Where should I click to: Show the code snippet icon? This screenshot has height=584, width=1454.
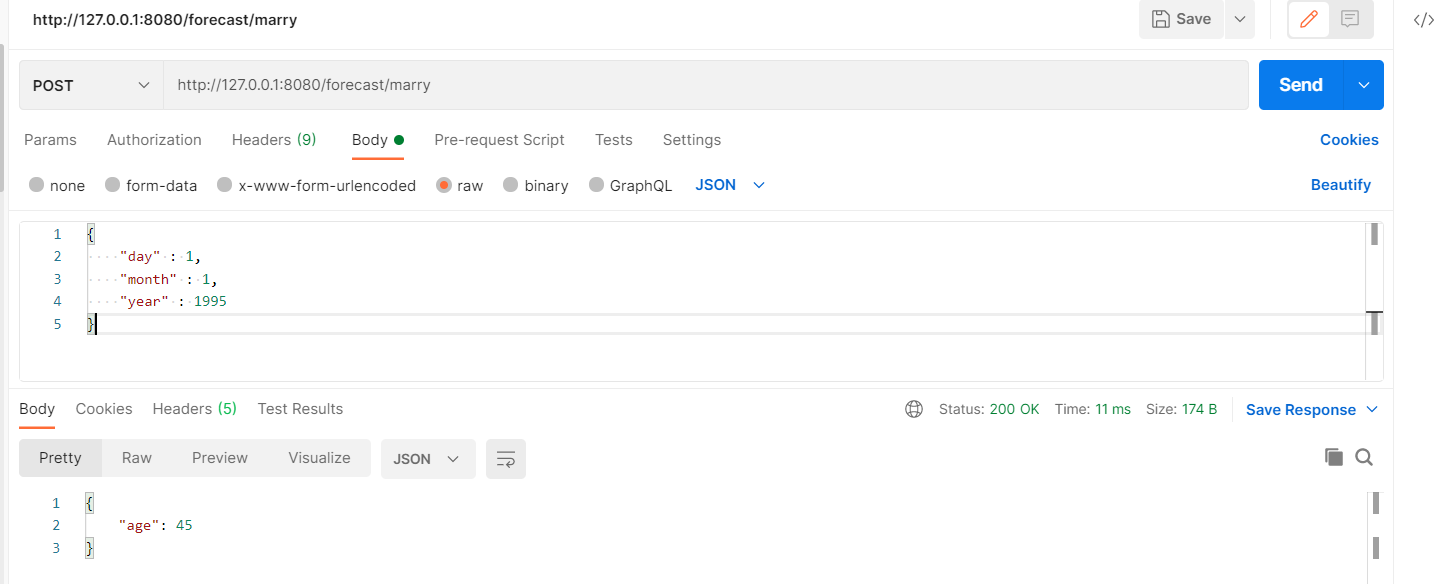point(1424,20)
